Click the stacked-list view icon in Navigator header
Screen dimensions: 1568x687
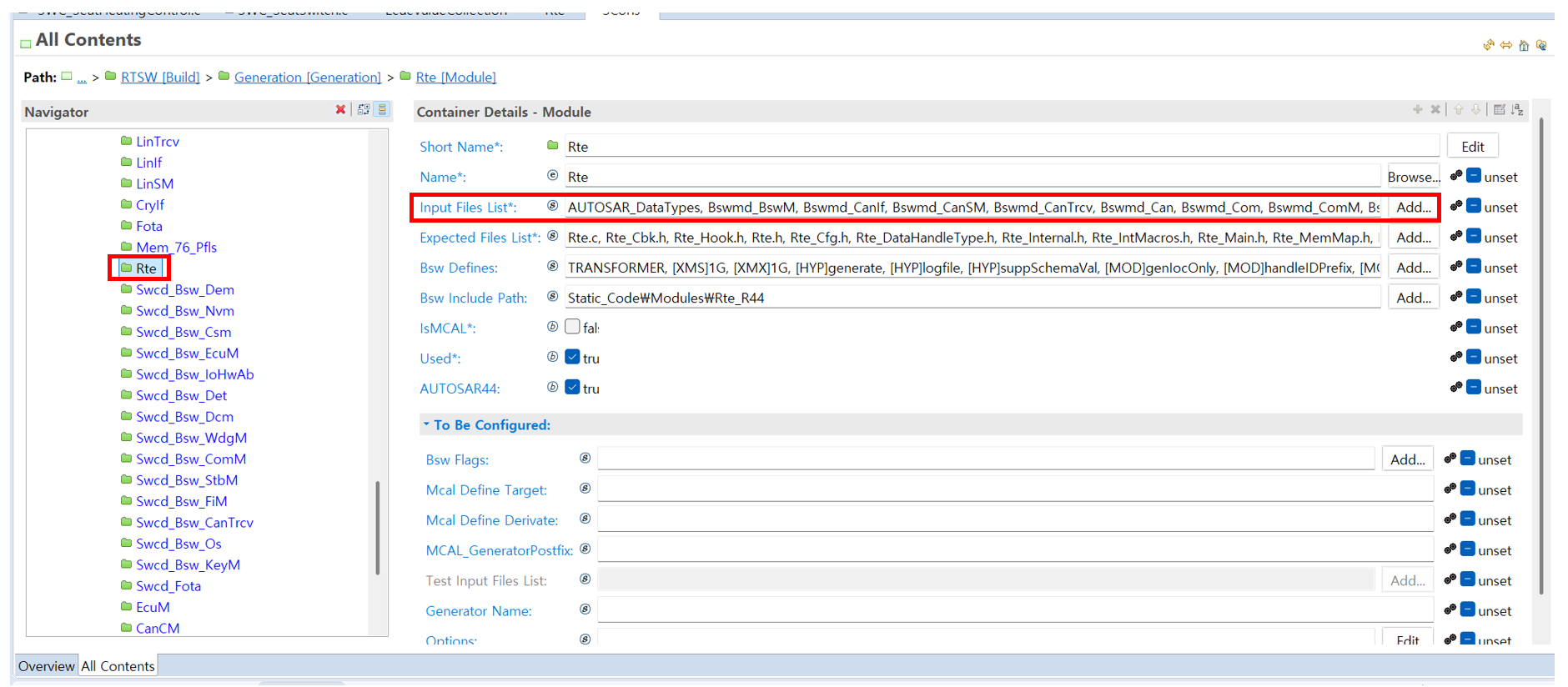(x=382, y=110)
